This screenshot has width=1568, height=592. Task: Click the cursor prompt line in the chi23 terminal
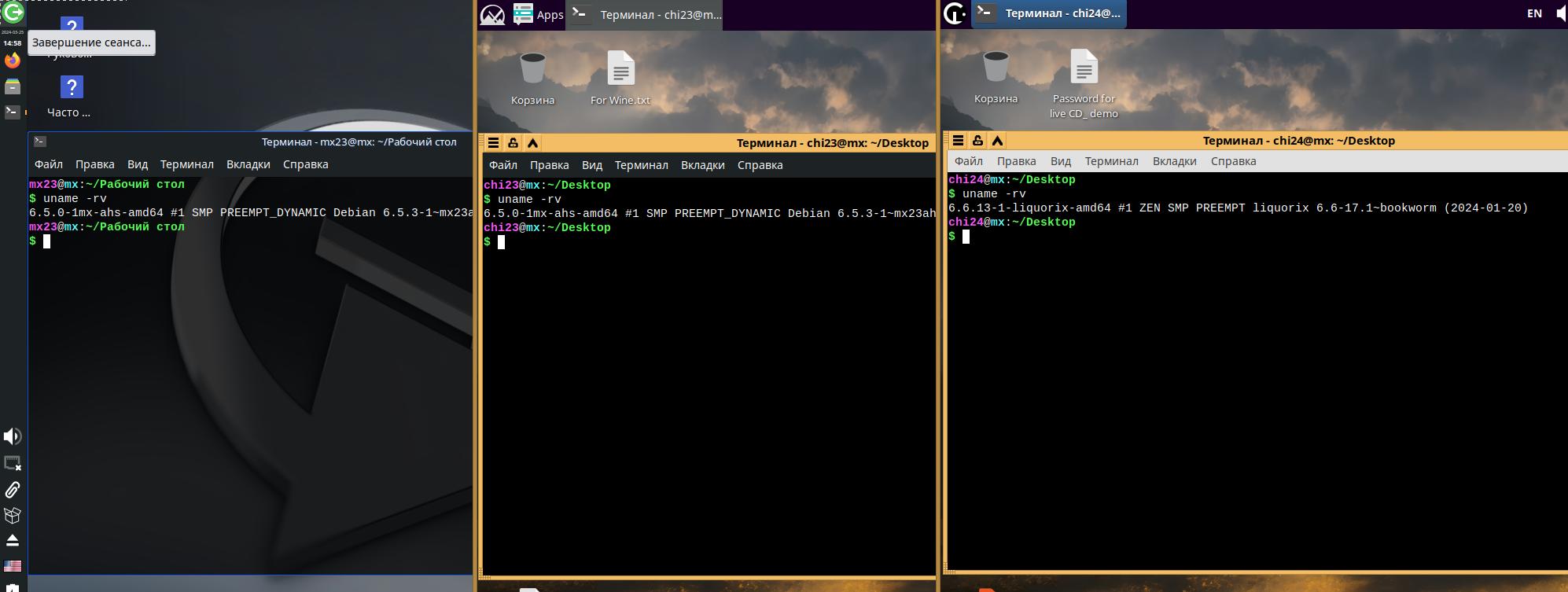point(495,242)
